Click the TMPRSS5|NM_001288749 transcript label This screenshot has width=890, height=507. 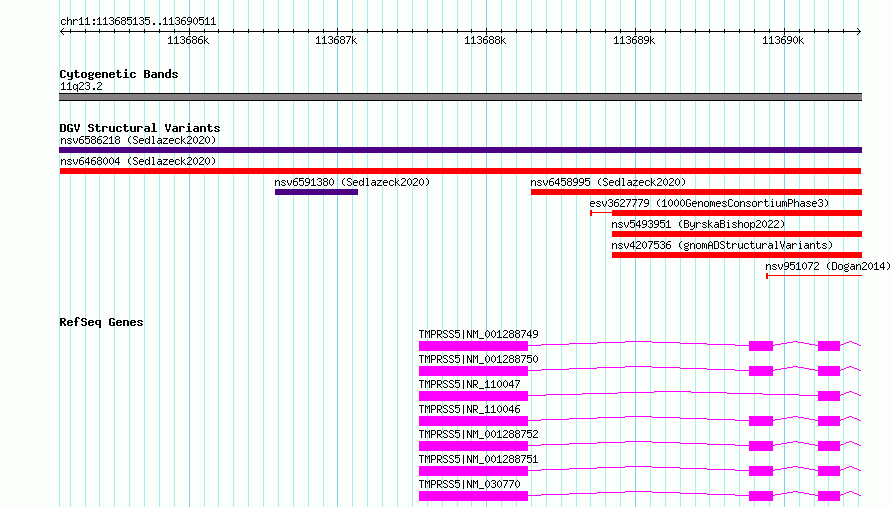point(478,334)
